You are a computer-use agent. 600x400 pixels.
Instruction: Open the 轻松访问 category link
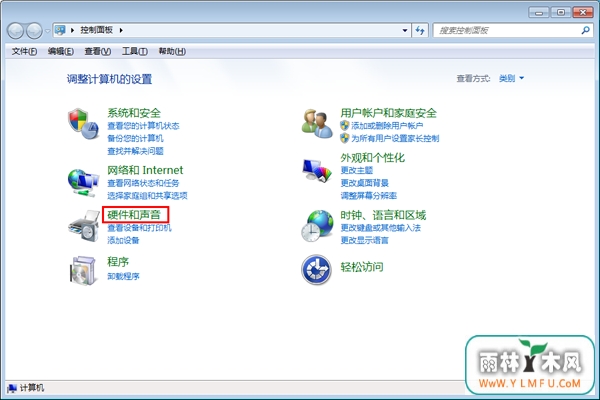[362, 267]
